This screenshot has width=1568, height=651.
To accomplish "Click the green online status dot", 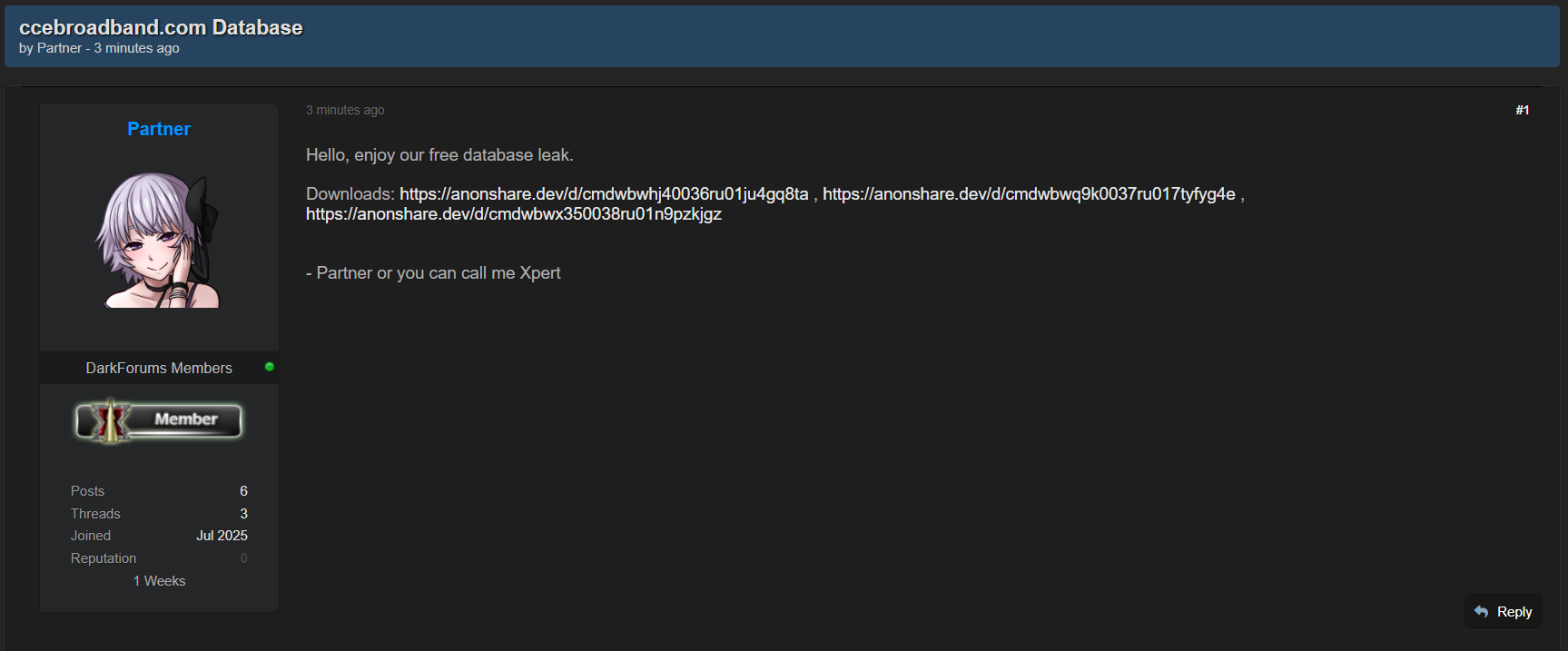I will tap(270, 367).
